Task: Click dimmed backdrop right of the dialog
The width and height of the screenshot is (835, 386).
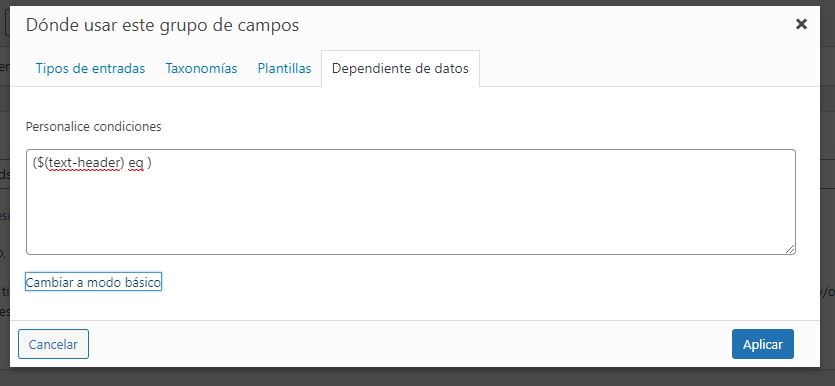Action: (828, 192)
